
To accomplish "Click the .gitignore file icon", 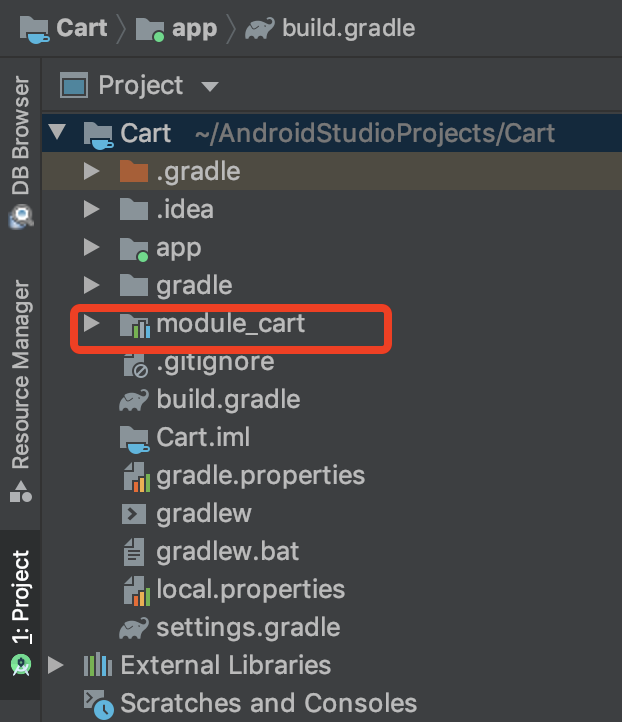I will click(x=135, y=365).
